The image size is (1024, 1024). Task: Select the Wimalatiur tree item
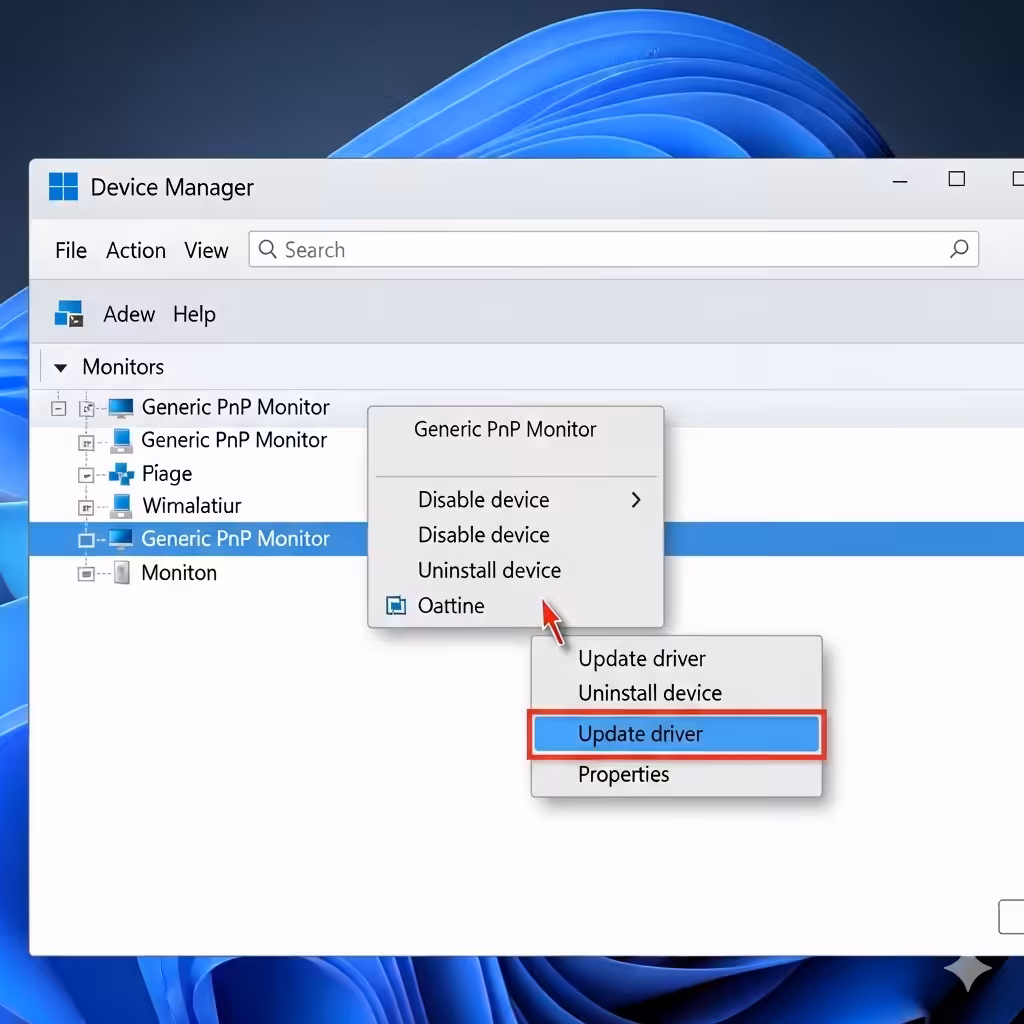192,506
